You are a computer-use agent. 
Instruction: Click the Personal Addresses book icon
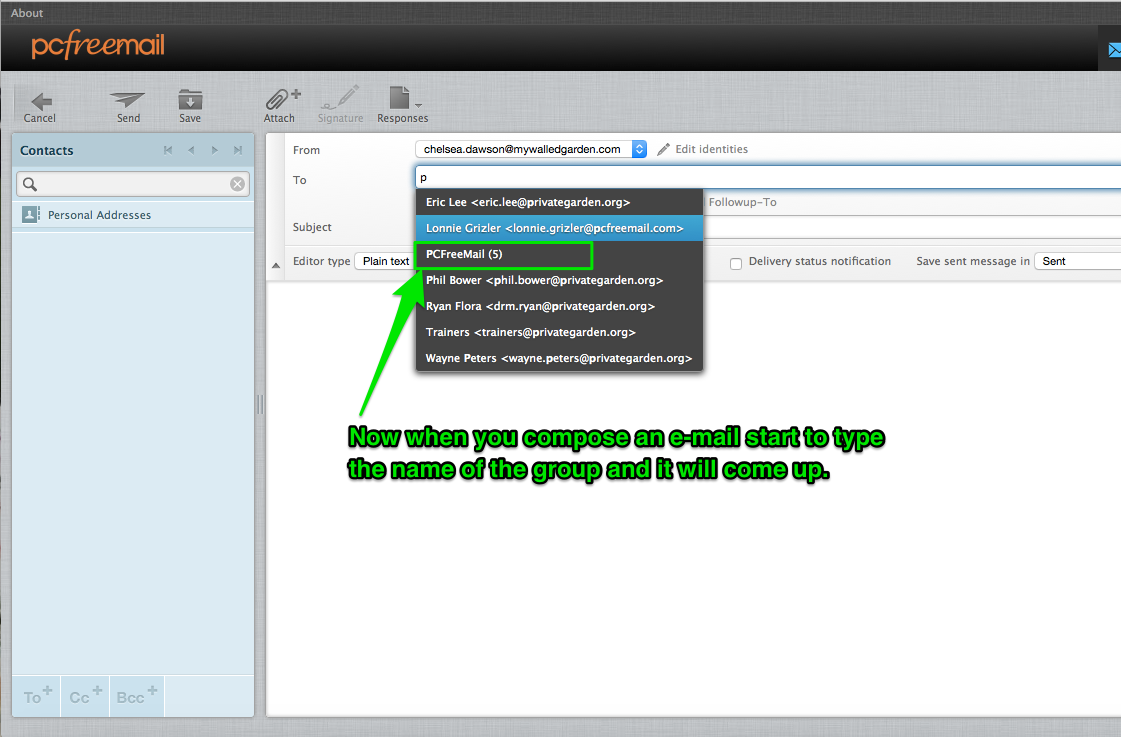(x=31, y=214)
